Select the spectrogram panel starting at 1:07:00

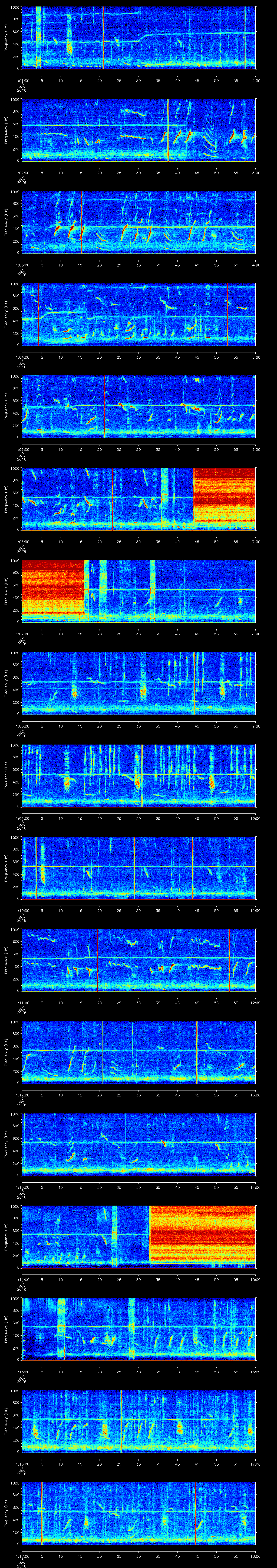[x=138, y=591]
